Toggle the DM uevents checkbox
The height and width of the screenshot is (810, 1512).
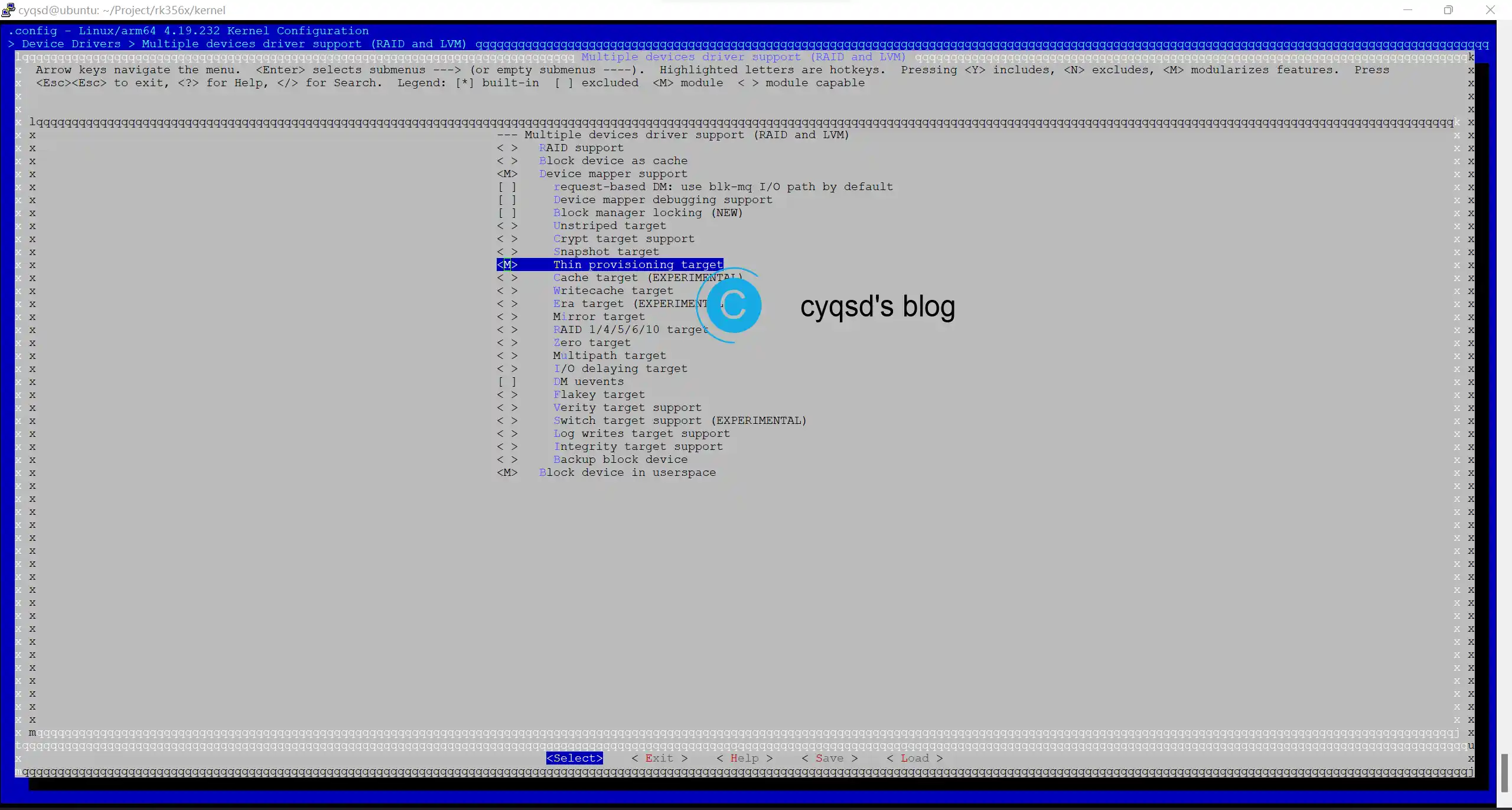[507, 381]
